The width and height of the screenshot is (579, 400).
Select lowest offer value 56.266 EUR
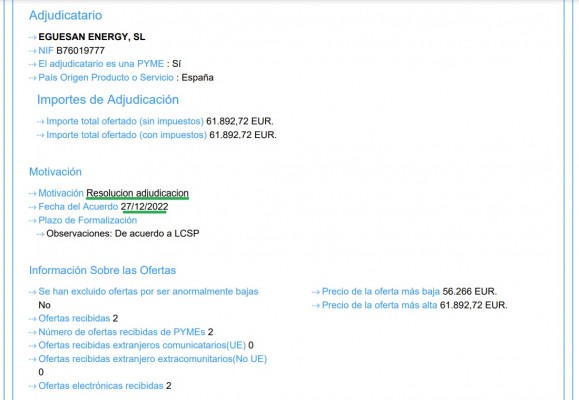[x=470, y=292]
